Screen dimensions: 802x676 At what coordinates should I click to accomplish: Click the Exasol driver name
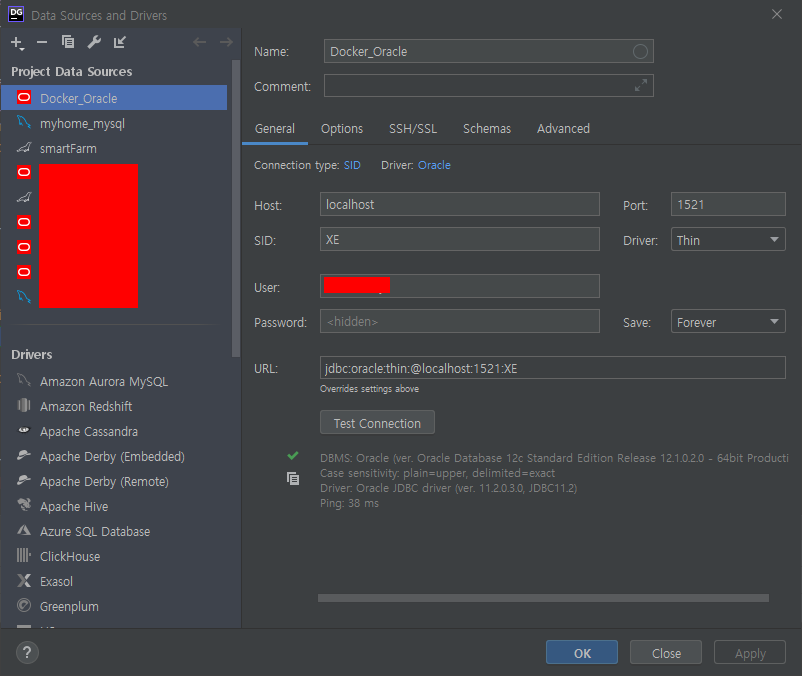tap(56, 581)
